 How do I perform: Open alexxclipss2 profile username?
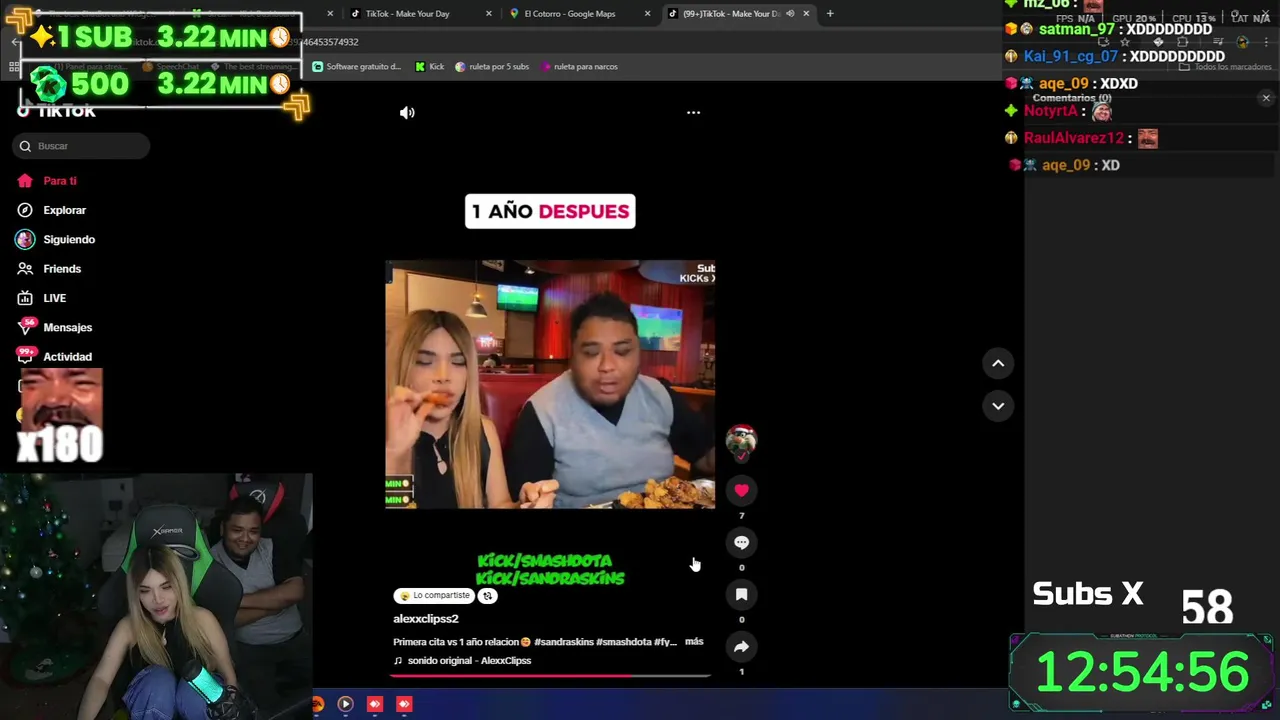tap(426, 619)
